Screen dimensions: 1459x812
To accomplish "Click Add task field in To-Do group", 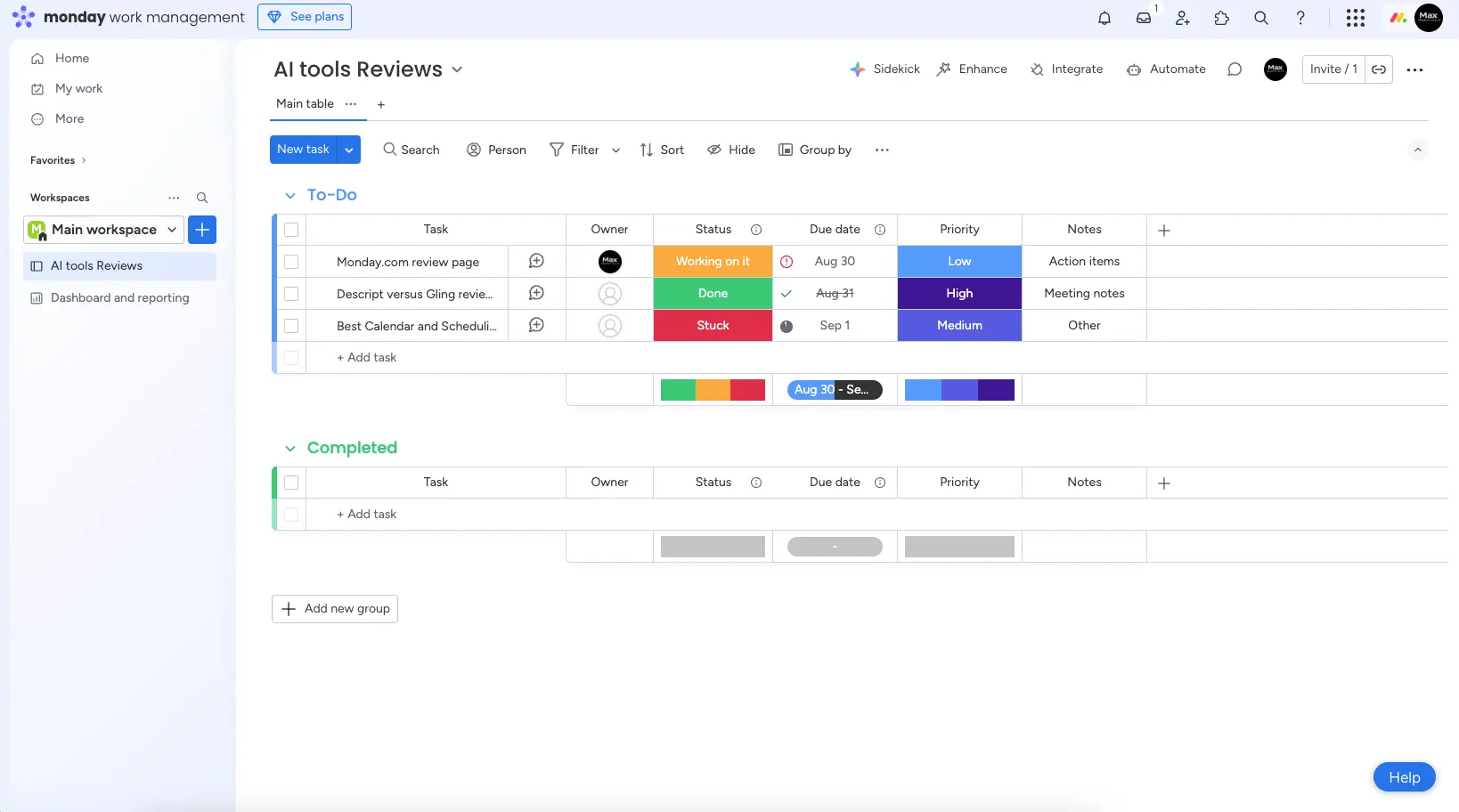I will coord(367,358).
